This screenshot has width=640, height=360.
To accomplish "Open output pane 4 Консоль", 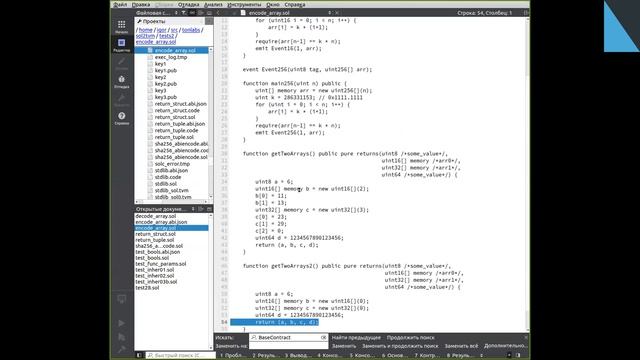I will coord(329,356).
